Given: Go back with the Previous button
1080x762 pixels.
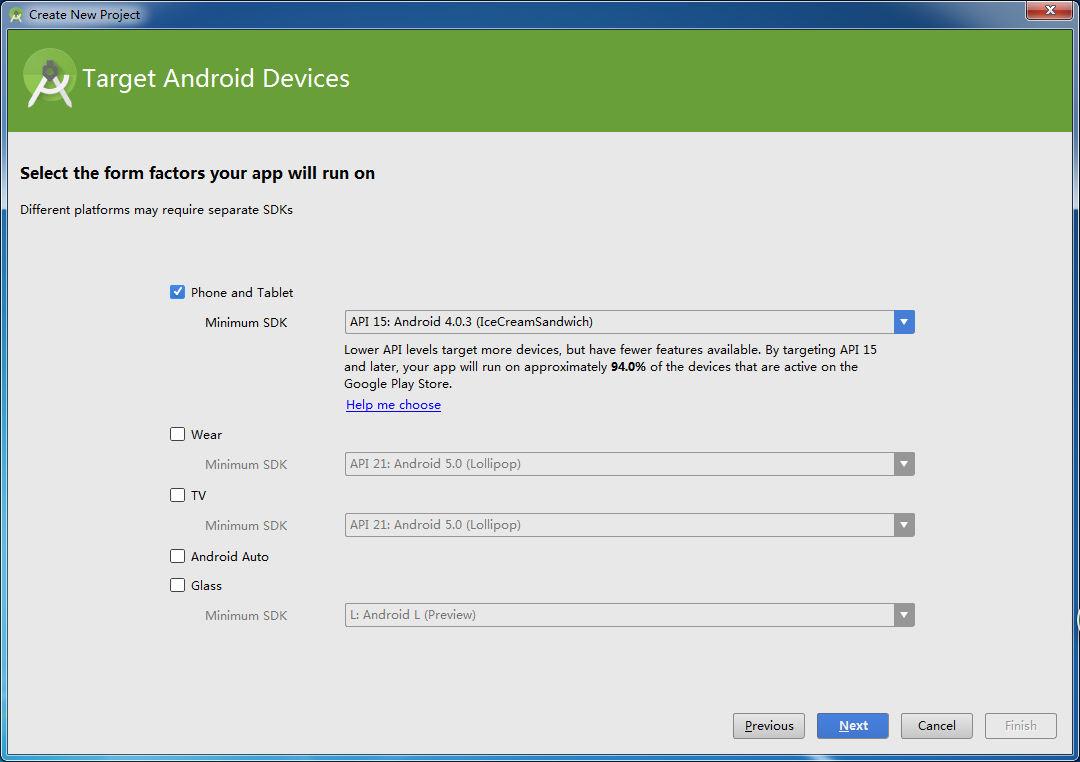Looking at the screenshot, I should pos(769,726).
